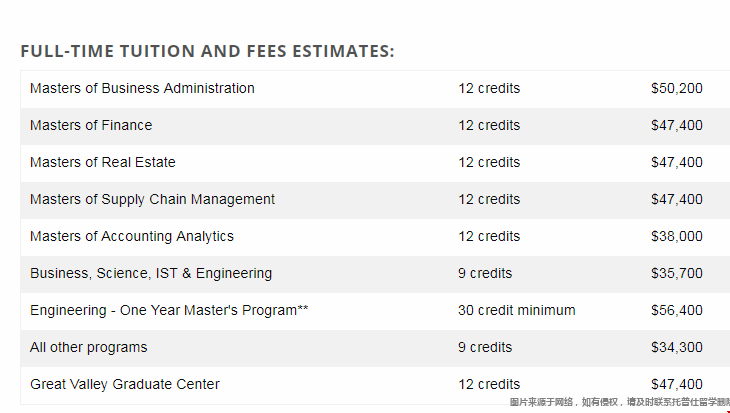
Task: Select 12 credits in the Masters of Finance row
Action: click(489, 125)
